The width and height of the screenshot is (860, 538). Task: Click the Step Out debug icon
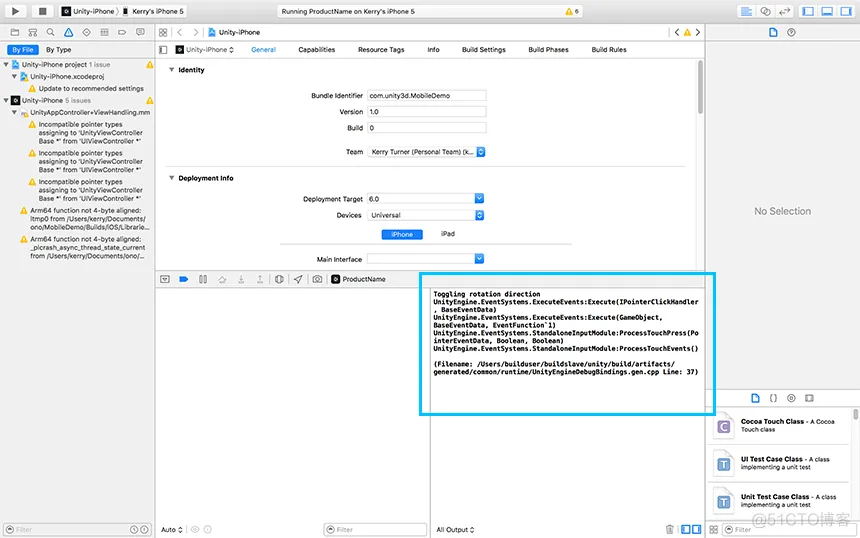(260, 279)
